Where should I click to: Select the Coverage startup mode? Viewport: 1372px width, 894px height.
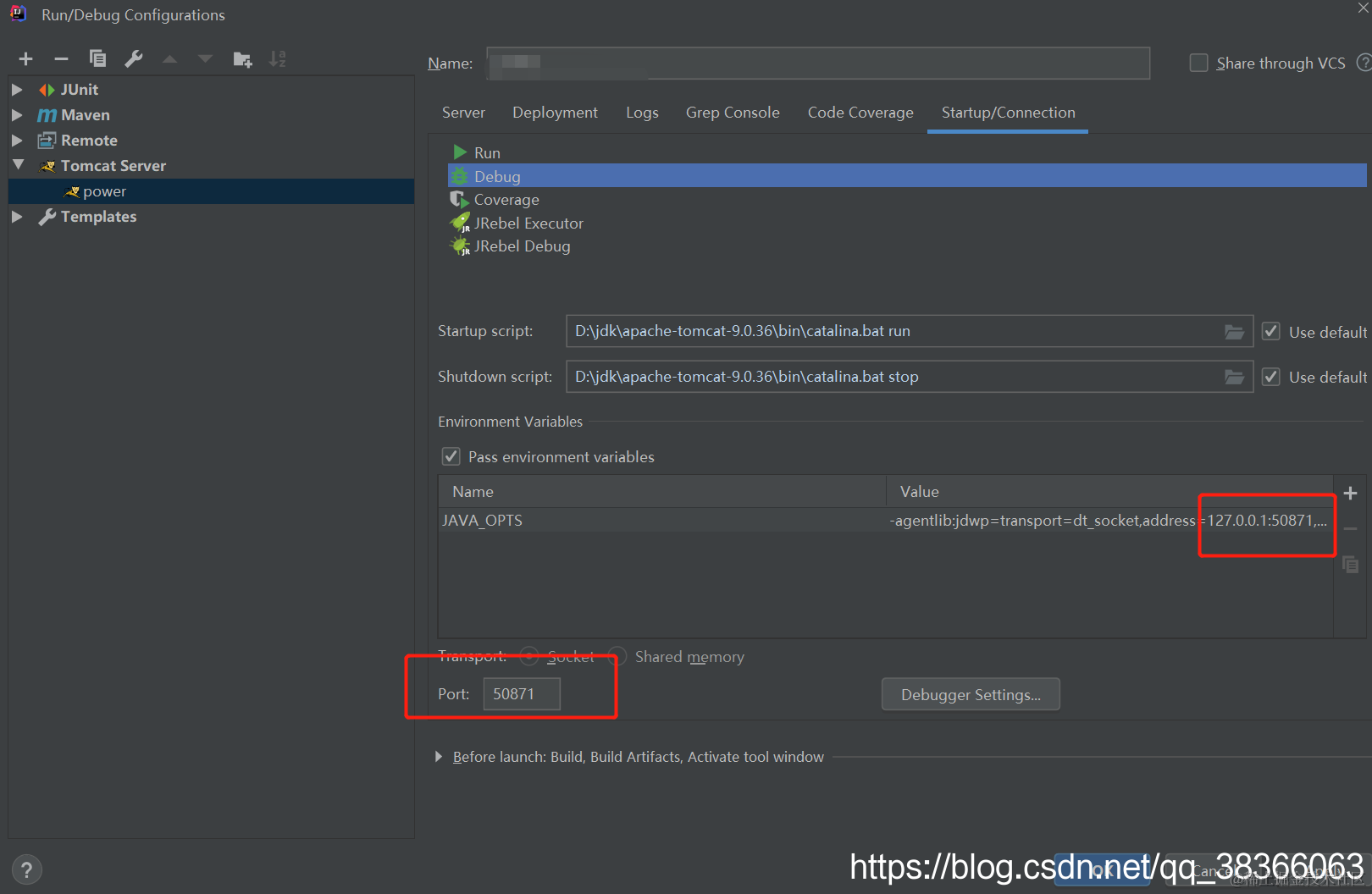coord(506,200)
